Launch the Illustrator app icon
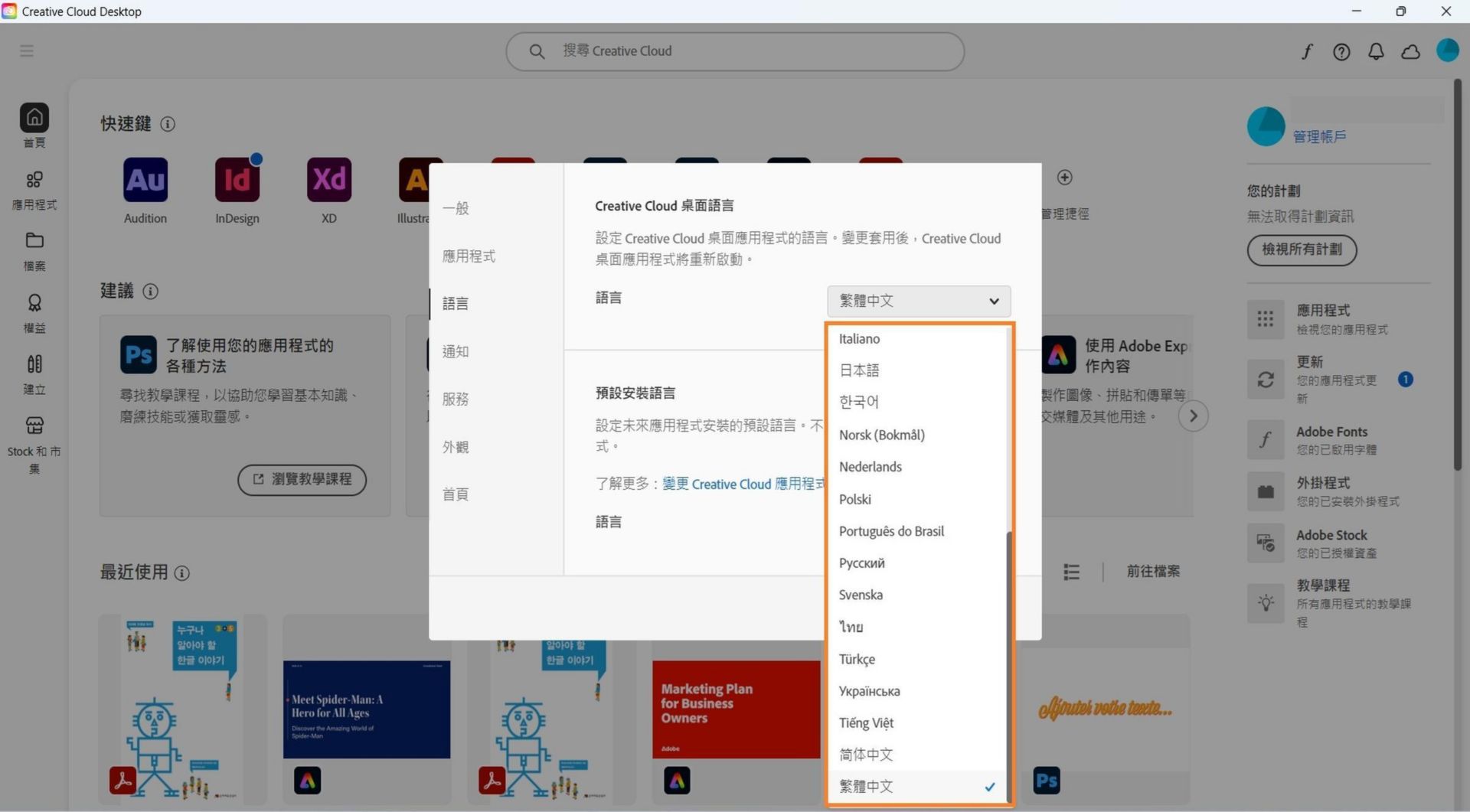1470x812 pixels. point(413,180)
